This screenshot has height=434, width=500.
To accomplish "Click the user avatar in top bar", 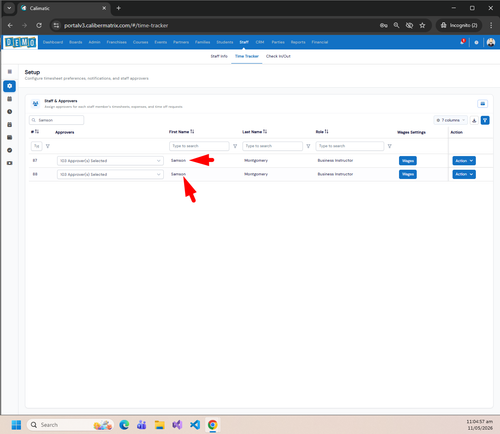I will pos(491,42).
